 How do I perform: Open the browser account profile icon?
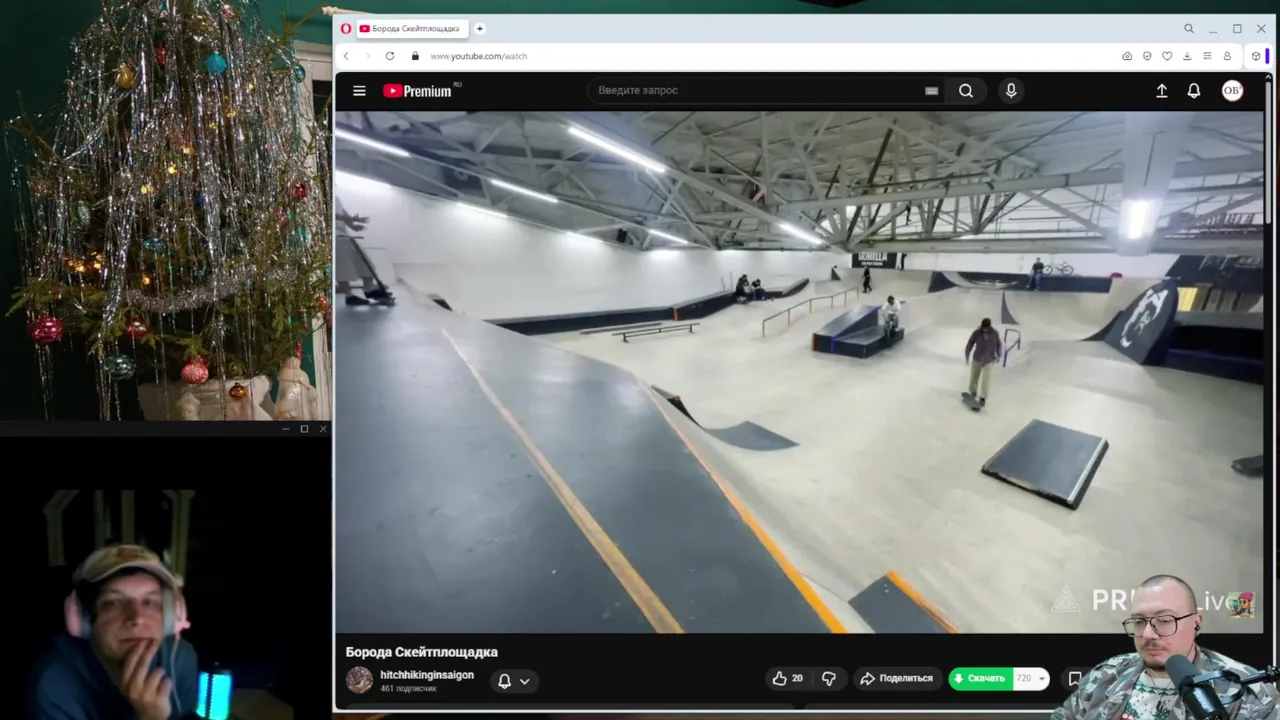click(x=1227, y=56)
